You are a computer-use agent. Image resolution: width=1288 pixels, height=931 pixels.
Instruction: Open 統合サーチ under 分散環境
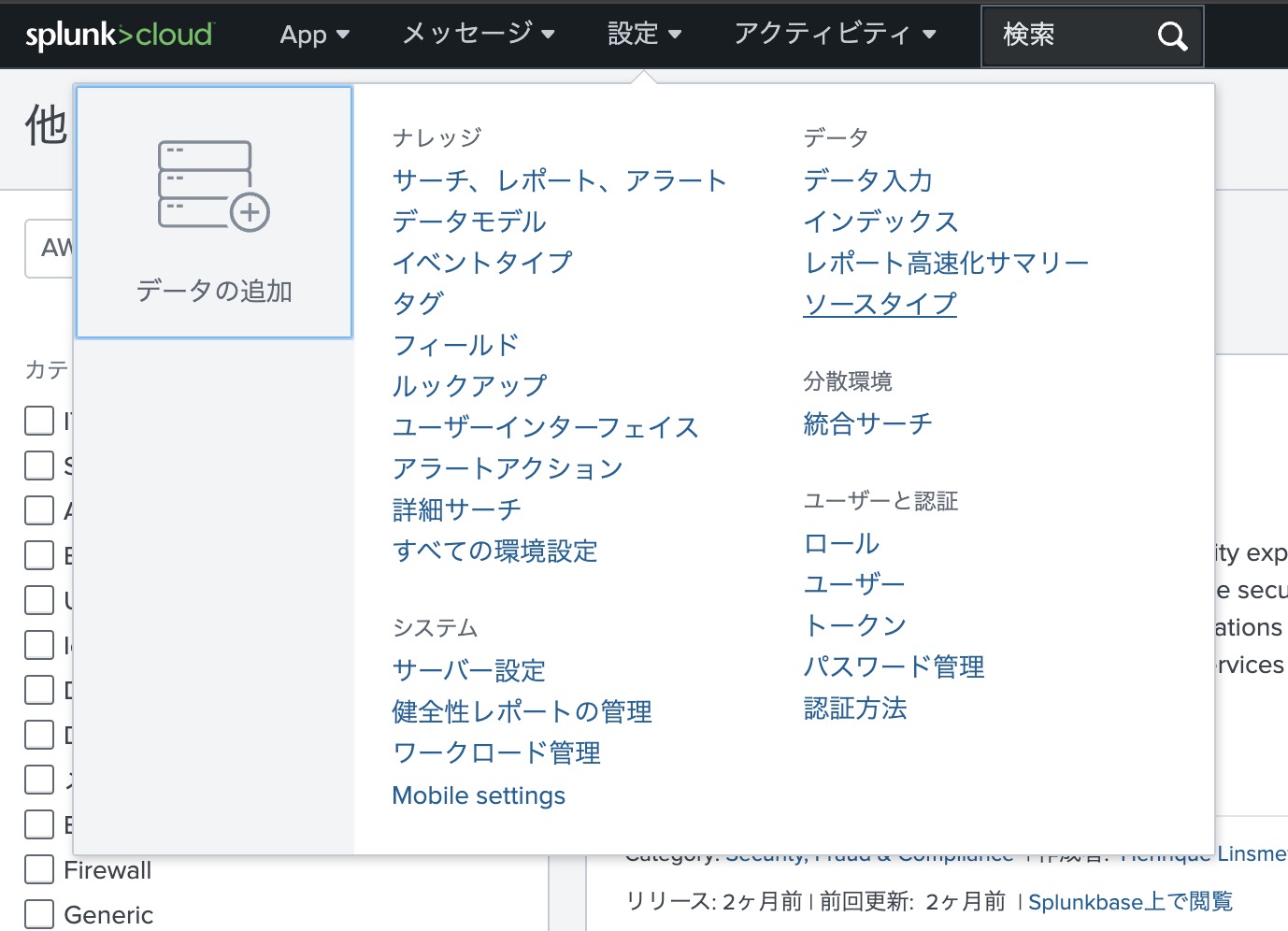click(x=867, y=423)
